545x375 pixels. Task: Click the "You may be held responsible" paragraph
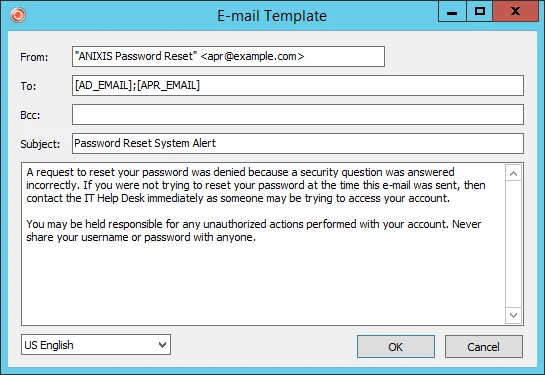(254, 230)
